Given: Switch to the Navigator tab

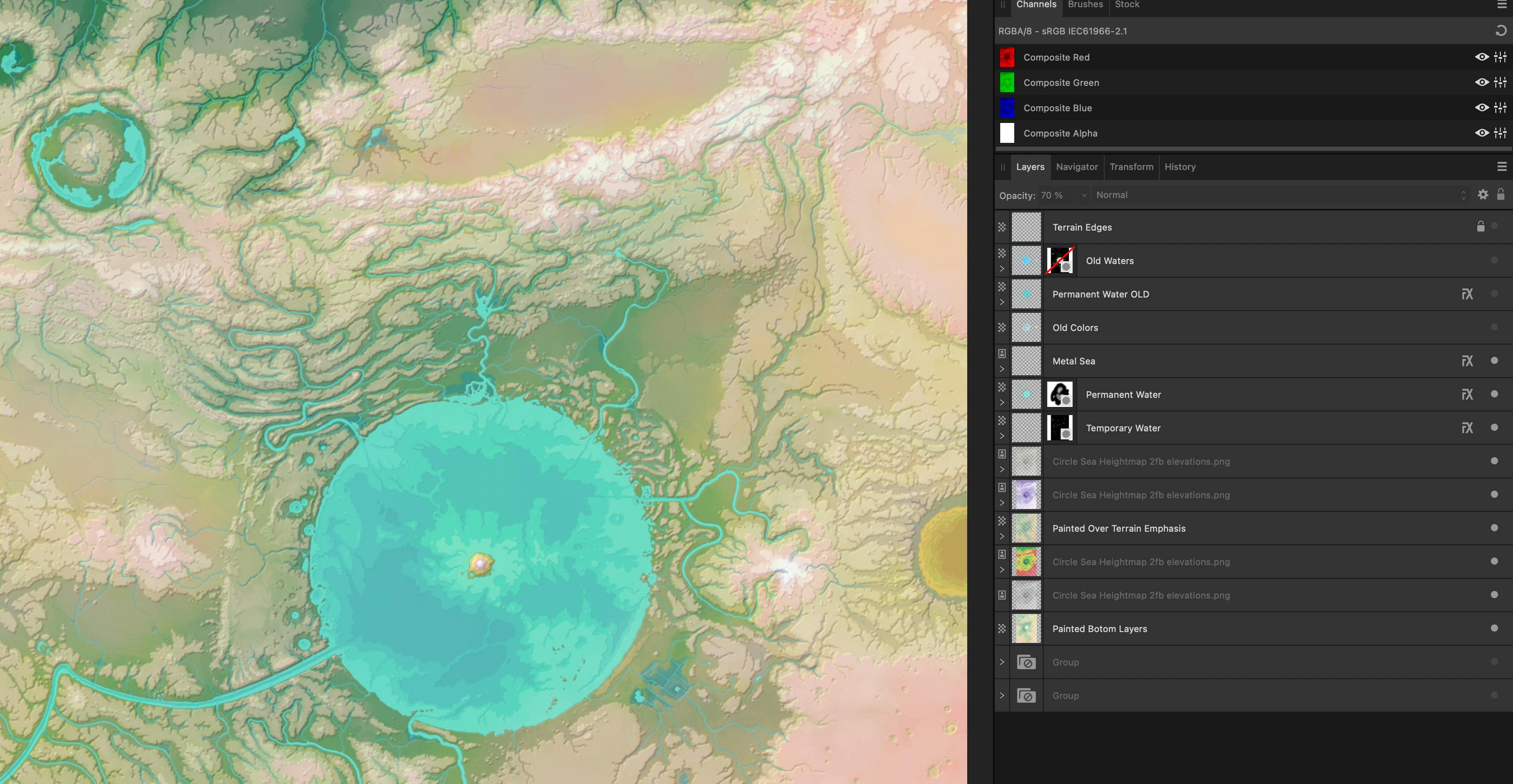Looking at the screenshot, I should [x=1077, y=167].
